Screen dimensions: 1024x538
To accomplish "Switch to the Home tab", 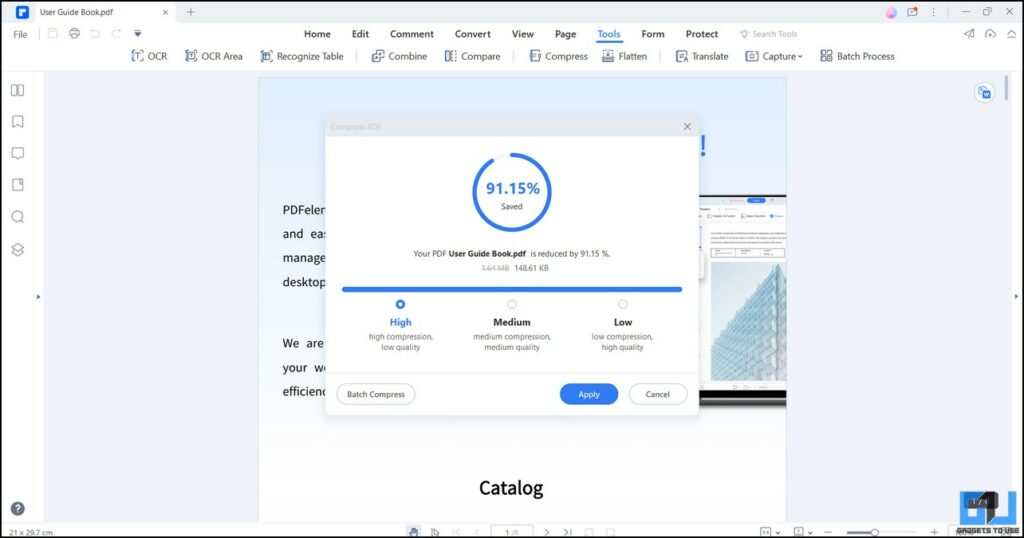I will coord(317,34).
